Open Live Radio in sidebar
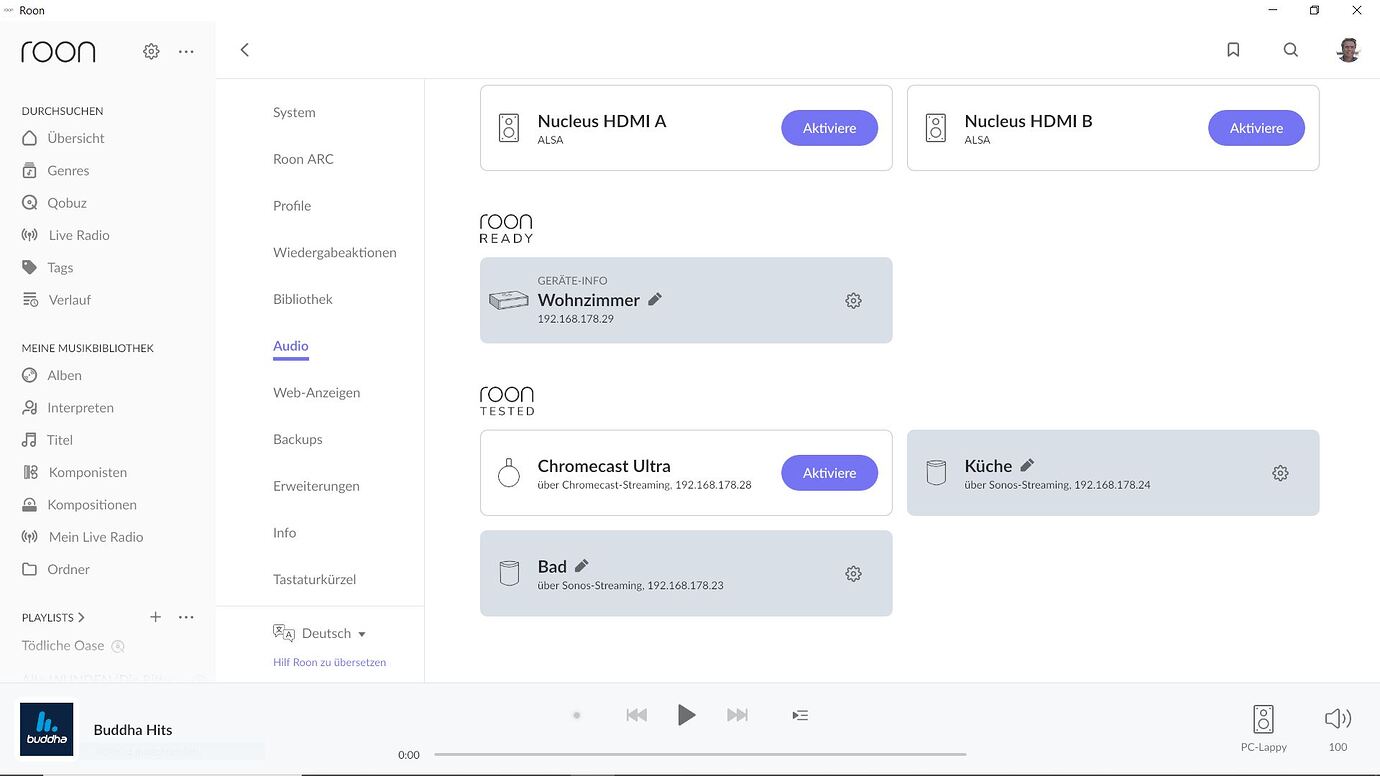Screen dimensions: 1380x776 [66, 235]
